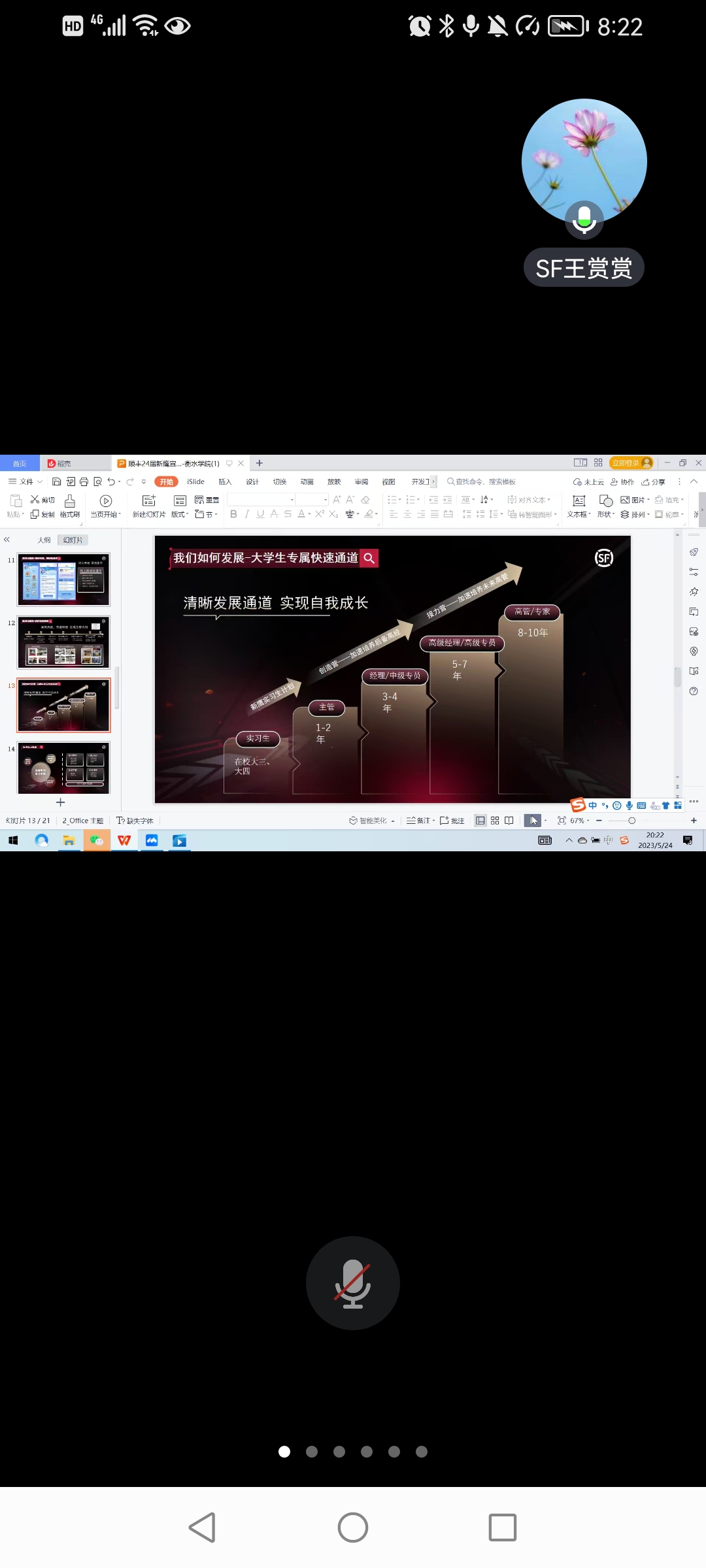Click the 查找命令 search field
The image size is (706, 1568).
[x=482, y=482]
